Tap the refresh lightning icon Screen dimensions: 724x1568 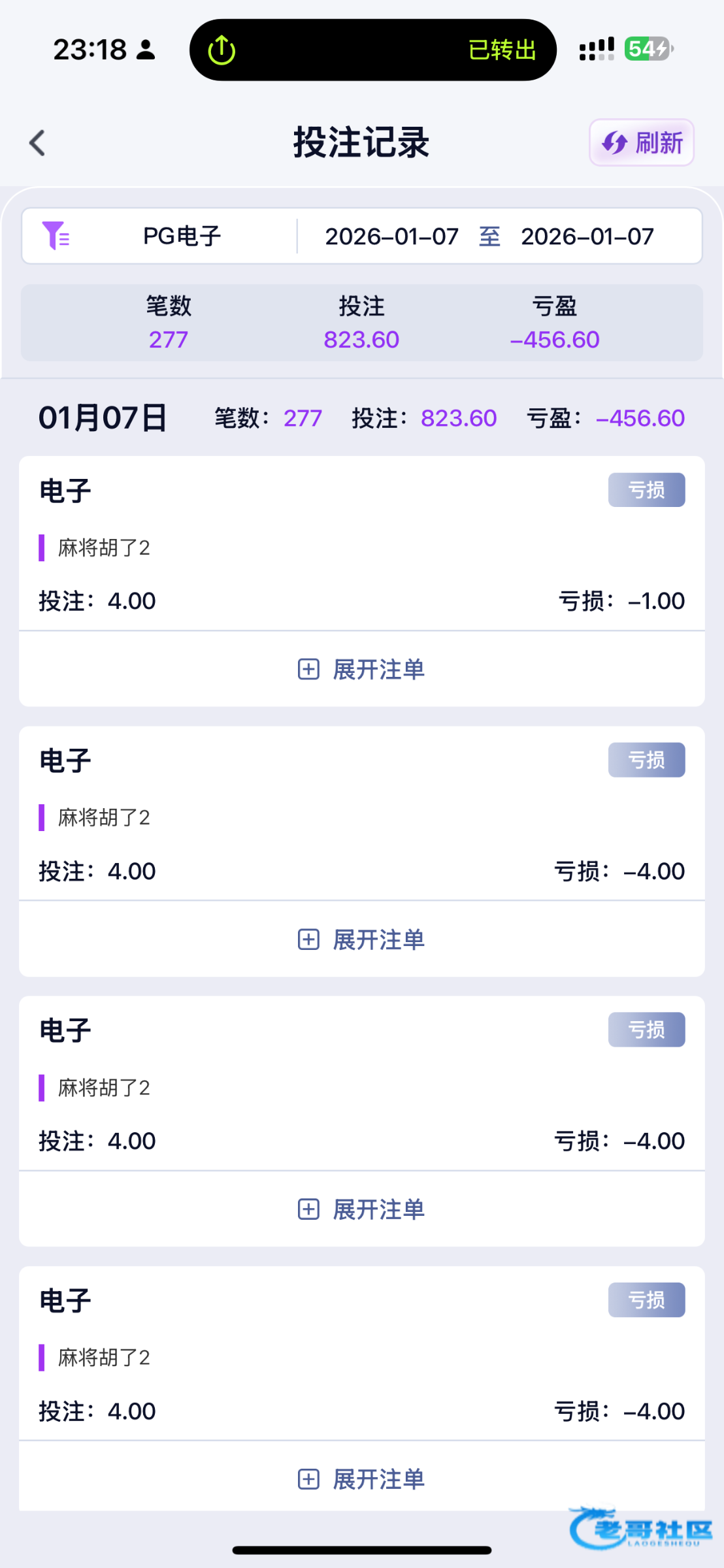[x=614, y=142]
